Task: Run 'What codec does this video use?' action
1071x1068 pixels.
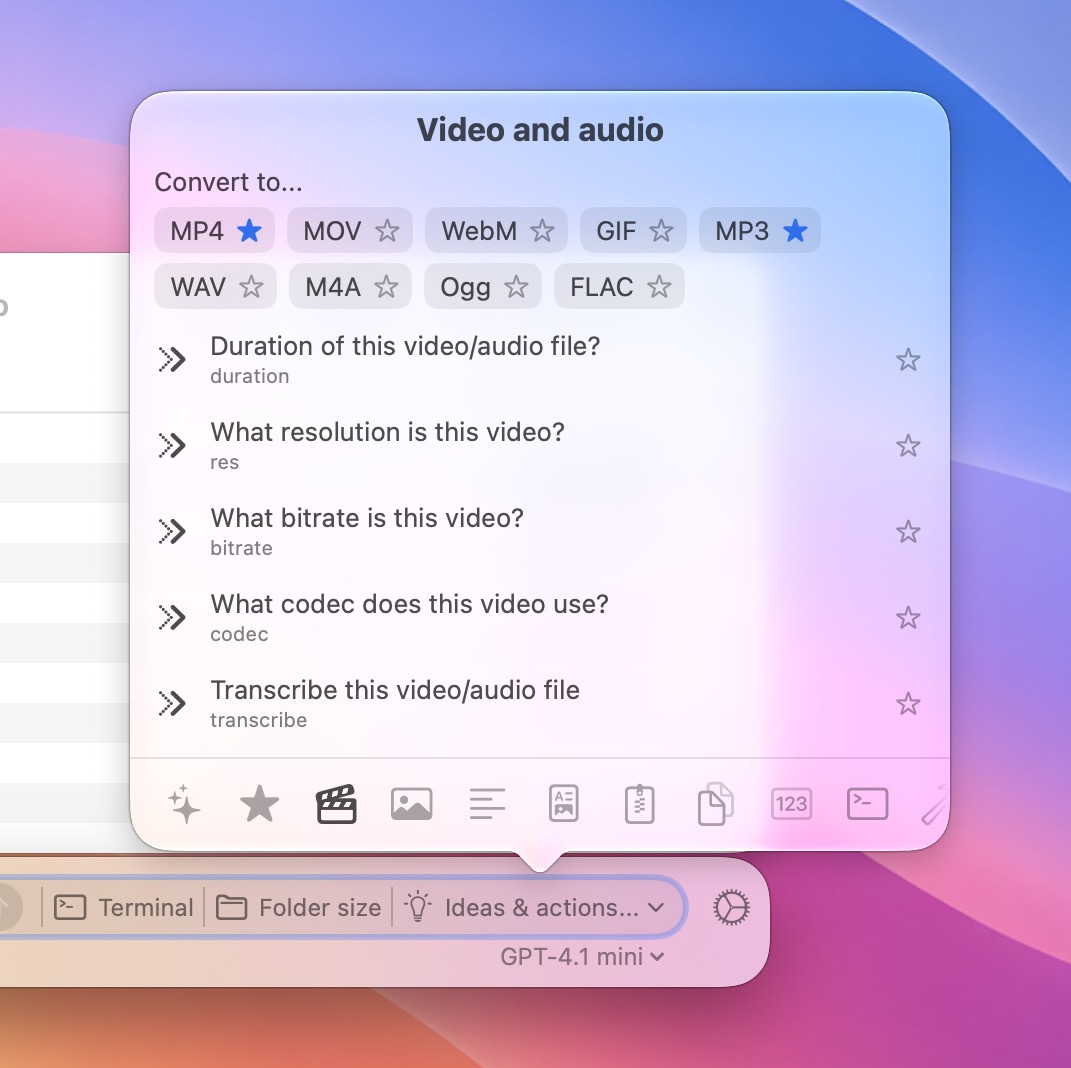Action: coord(539,618)
